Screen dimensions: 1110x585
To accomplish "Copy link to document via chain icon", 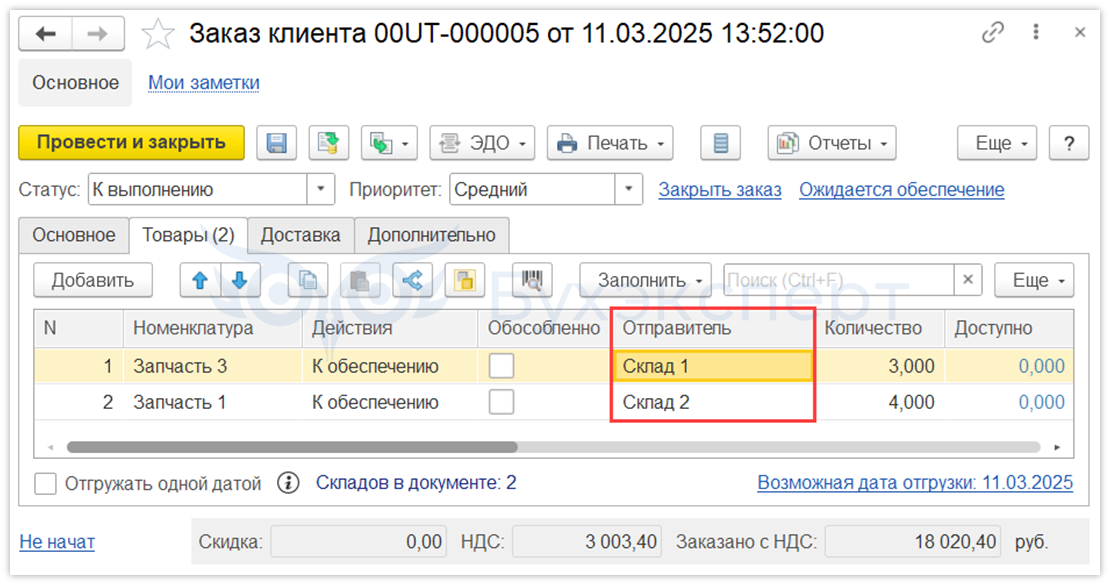I will [x=992, y=33].
